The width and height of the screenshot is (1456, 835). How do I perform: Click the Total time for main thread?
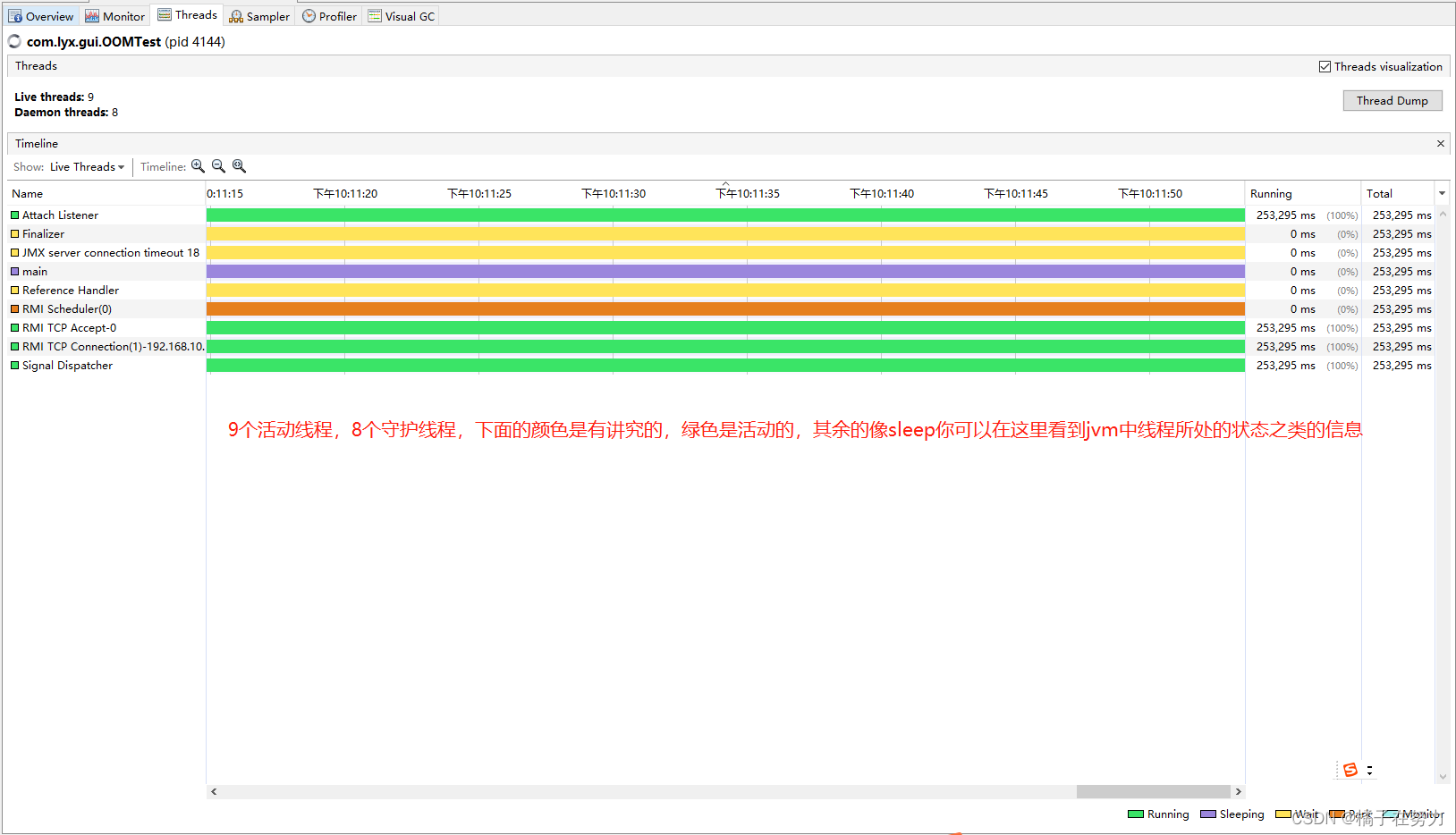click(1401, 272)
